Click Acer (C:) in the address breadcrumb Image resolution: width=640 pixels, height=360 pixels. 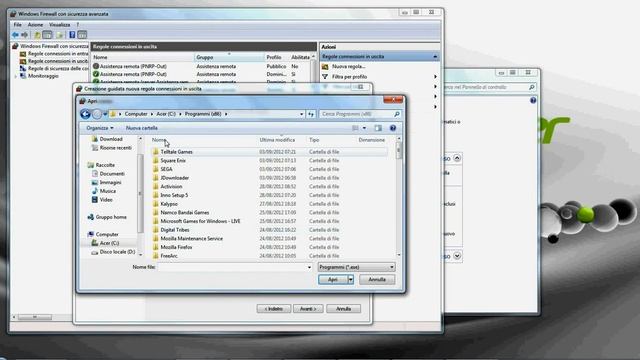coord(166,114)
